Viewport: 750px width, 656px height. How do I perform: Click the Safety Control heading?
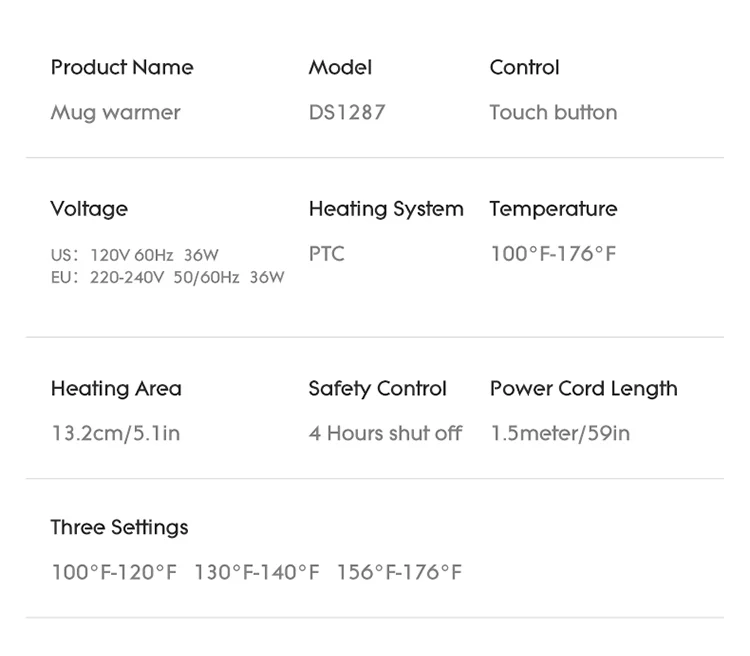tap(377, 389)
